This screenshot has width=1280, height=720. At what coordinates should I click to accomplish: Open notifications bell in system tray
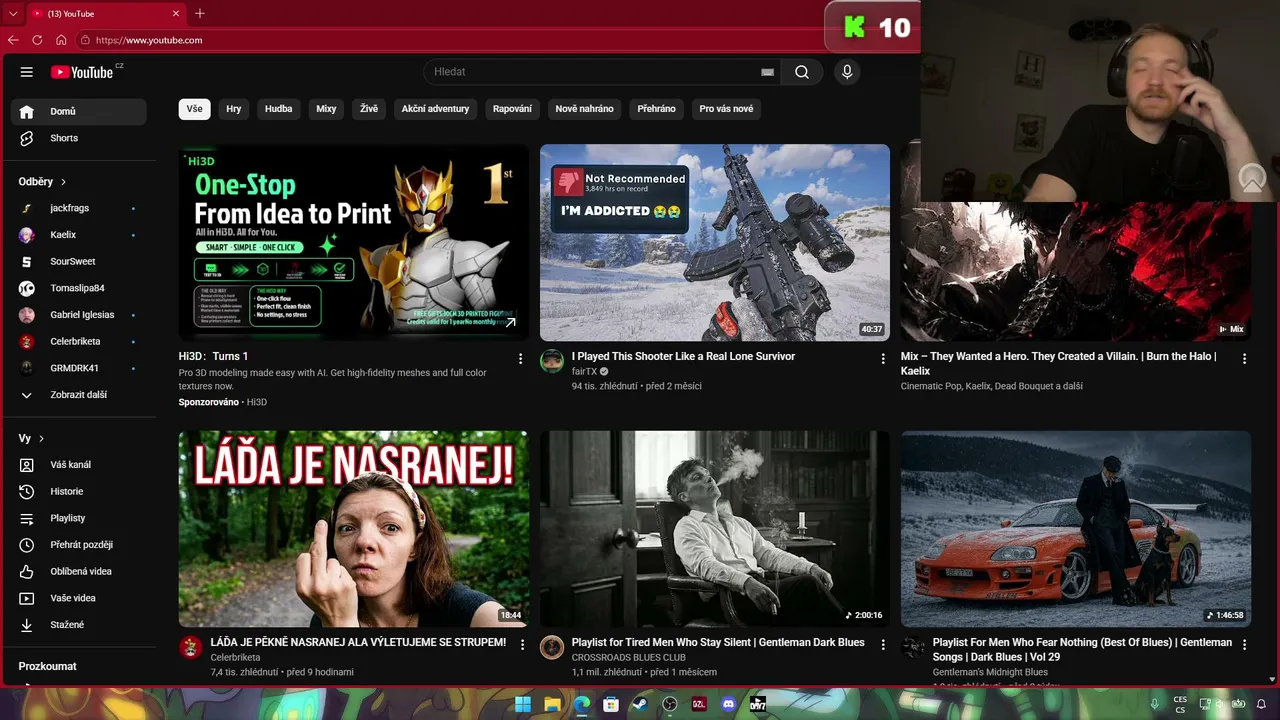click(x=1262, y=704)
